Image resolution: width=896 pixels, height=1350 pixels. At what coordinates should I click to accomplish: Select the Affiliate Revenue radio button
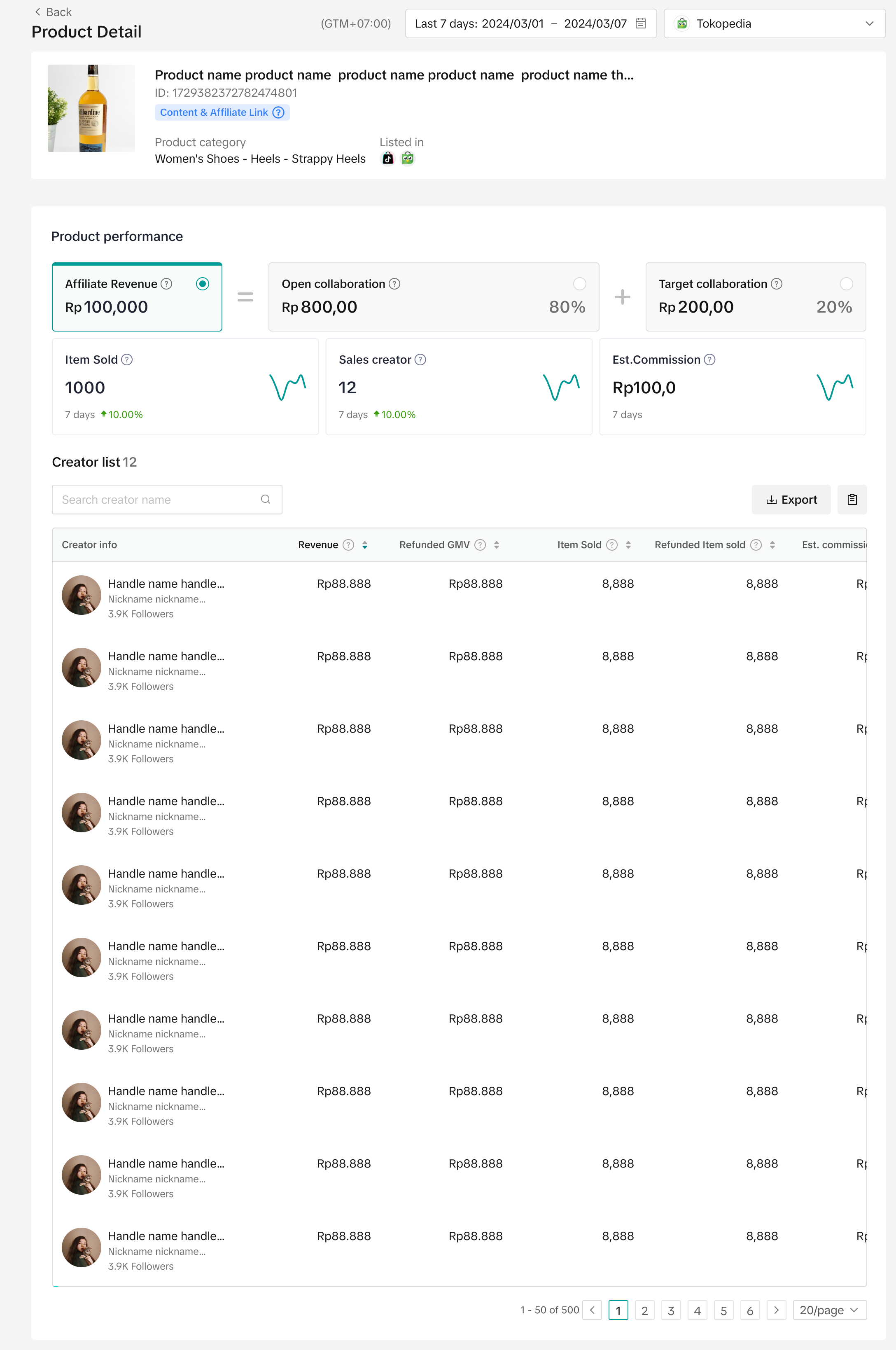pos(202,284)
